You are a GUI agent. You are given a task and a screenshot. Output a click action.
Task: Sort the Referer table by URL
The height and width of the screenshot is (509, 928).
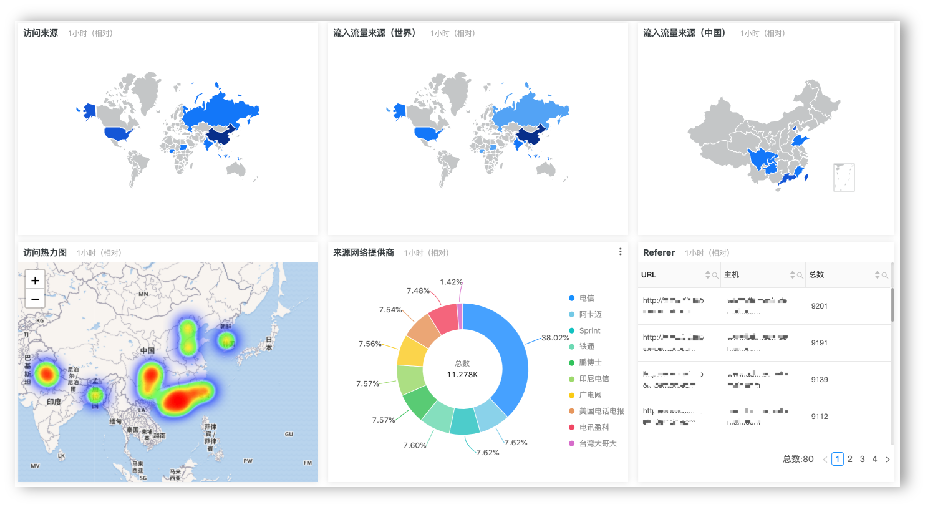(x=708, y=275)
